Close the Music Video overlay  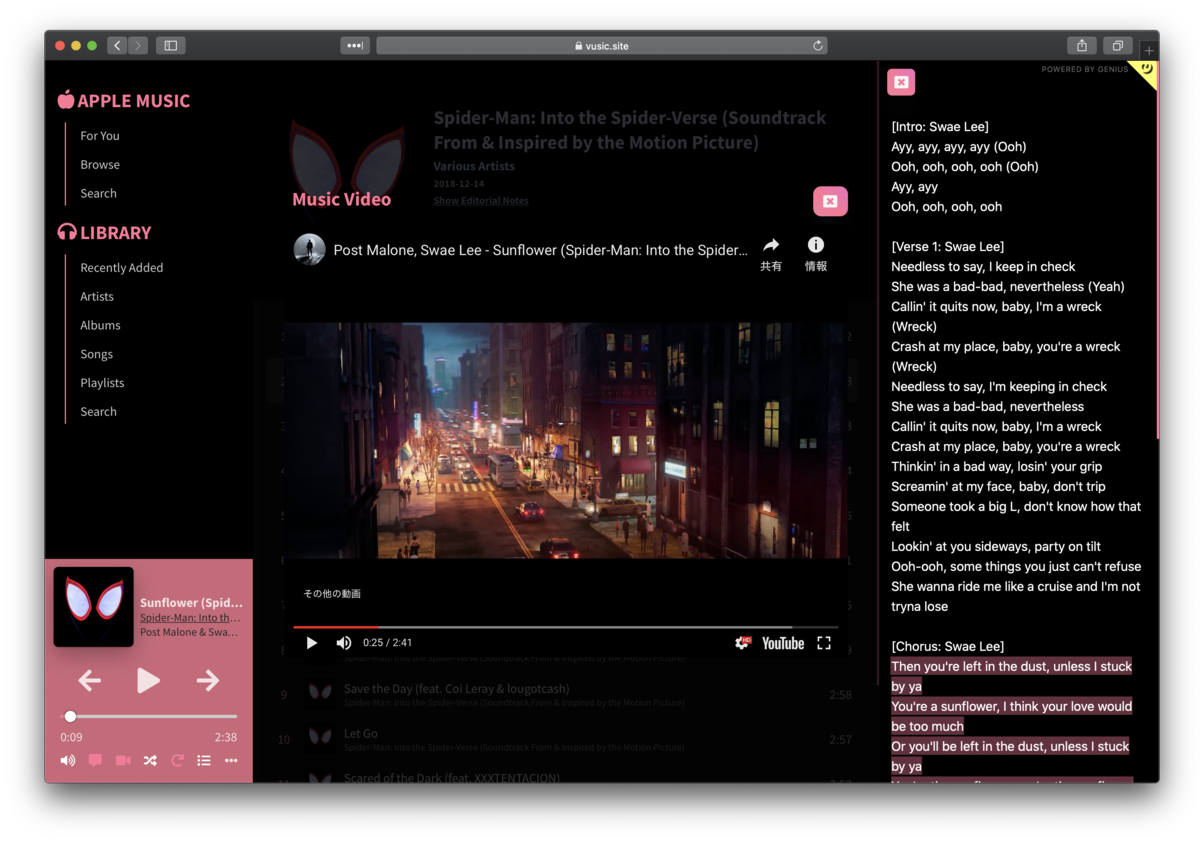tap(830, 201)
